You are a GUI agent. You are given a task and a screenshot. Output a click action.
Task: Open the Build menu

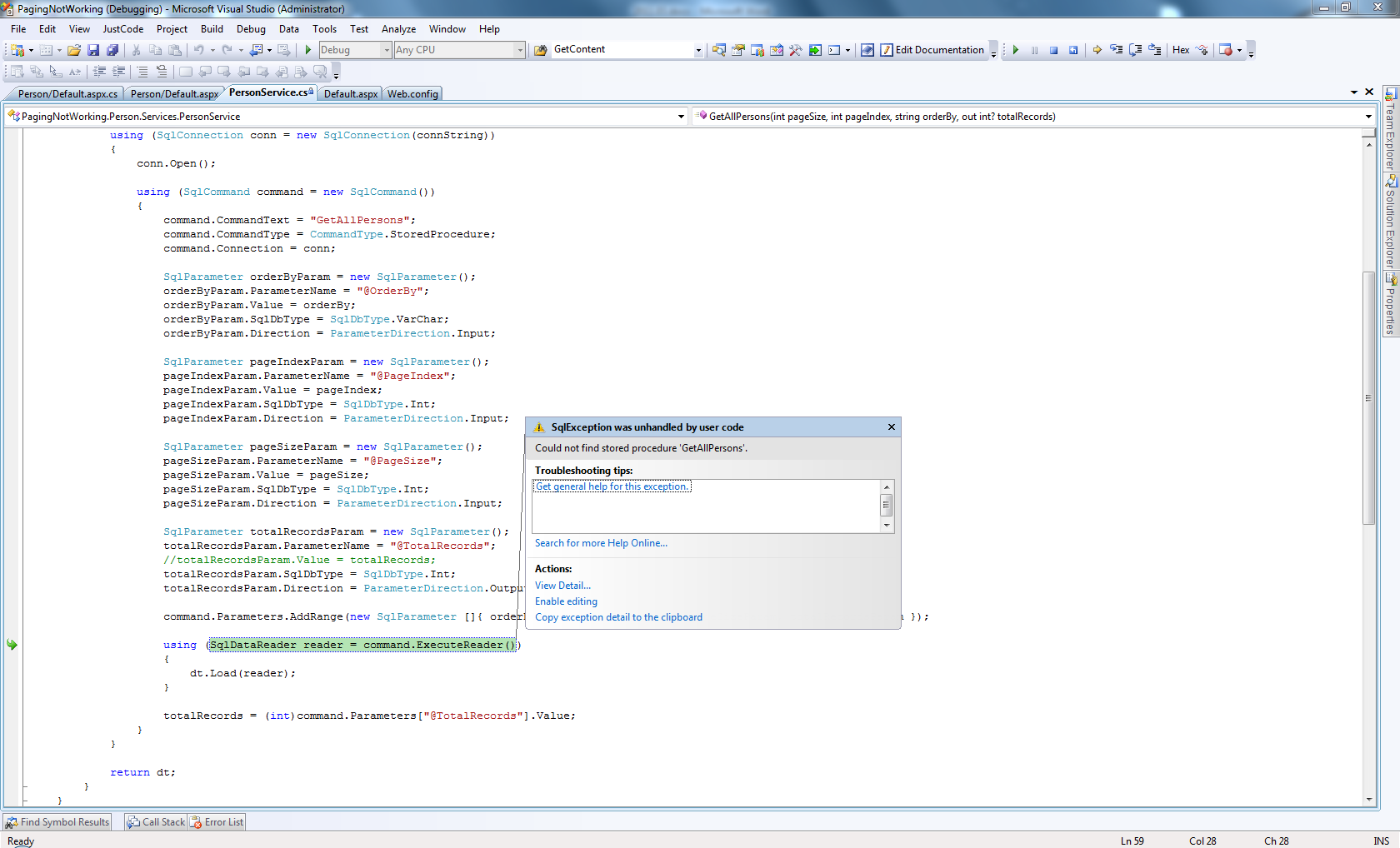click(212, 29)
